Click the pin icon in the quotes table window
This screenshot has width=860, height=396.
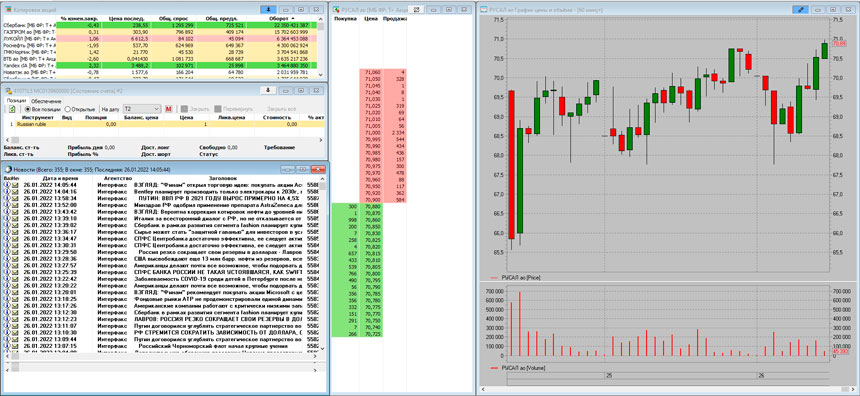point(269,9)
